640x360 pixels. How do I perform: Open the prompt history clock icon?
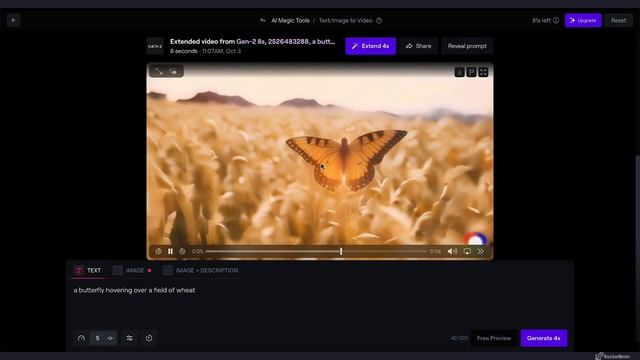tap(149, 338)
